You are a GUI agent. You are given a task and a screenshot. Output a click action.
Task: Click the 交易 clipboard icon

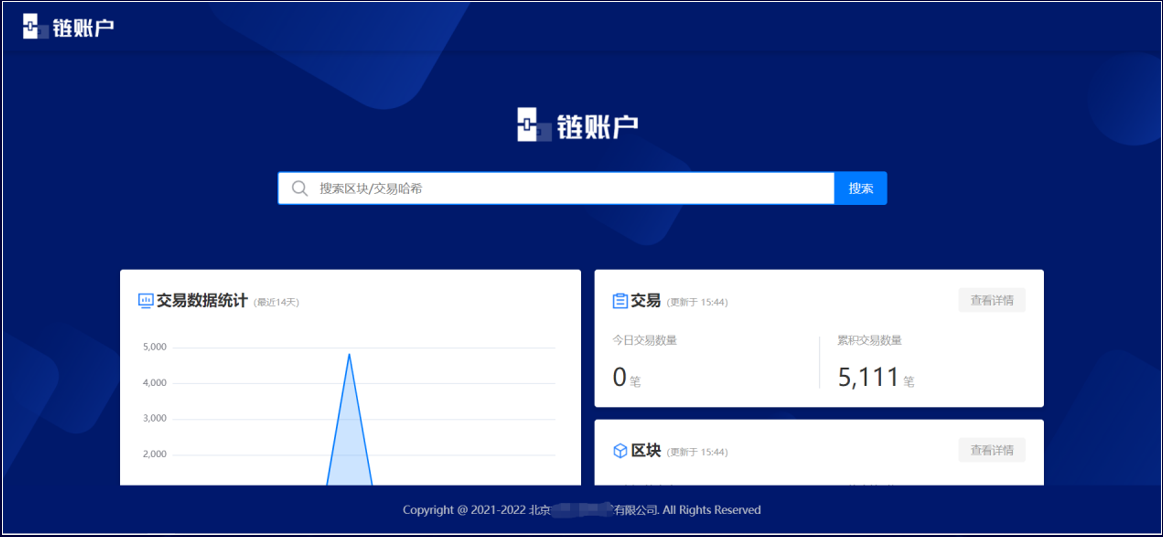pos(620,300)
